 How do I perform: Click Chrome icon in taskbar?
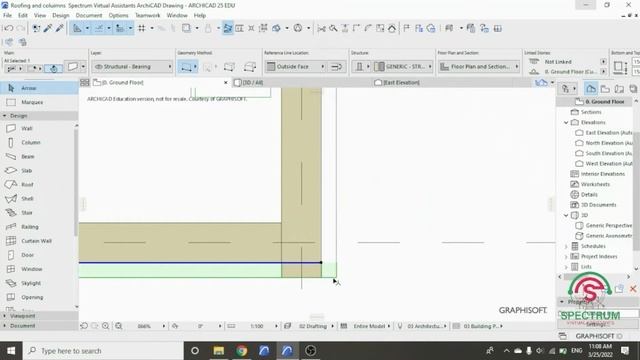241,351
